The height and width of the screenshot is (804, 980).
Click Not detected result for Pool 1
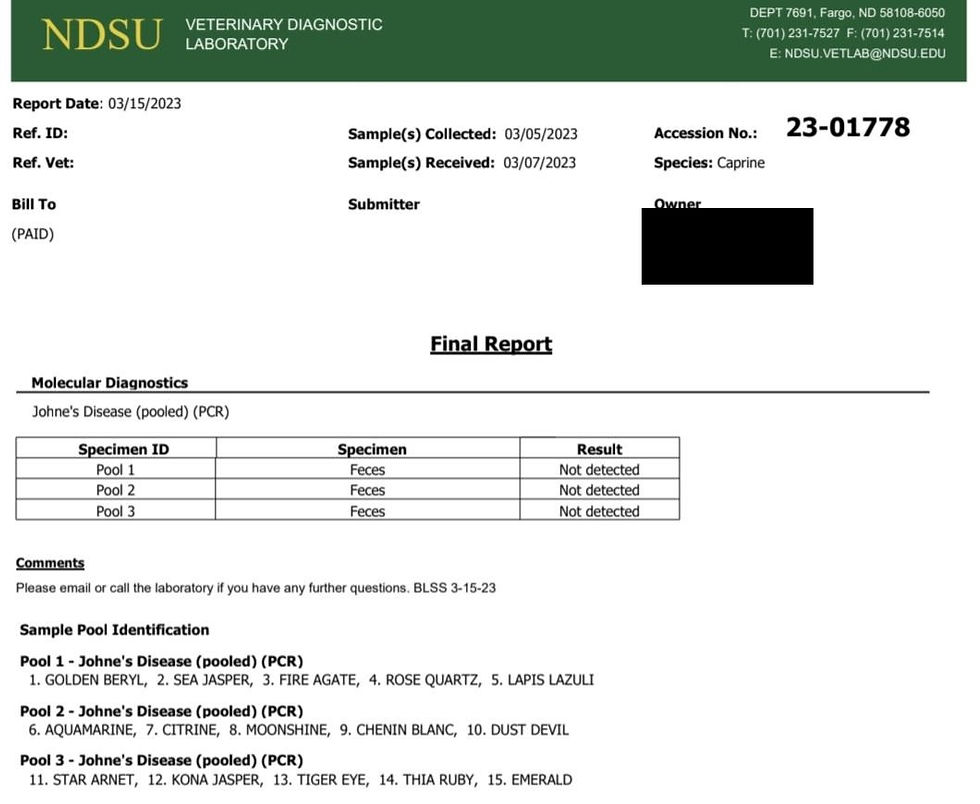click(x=599, y=470)
